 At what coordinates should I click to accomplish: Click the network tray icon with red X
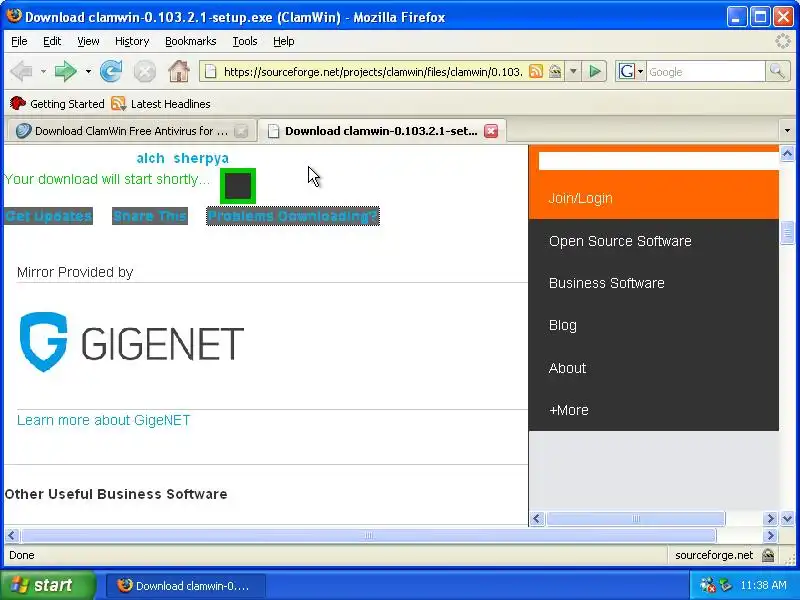(707, 585)
